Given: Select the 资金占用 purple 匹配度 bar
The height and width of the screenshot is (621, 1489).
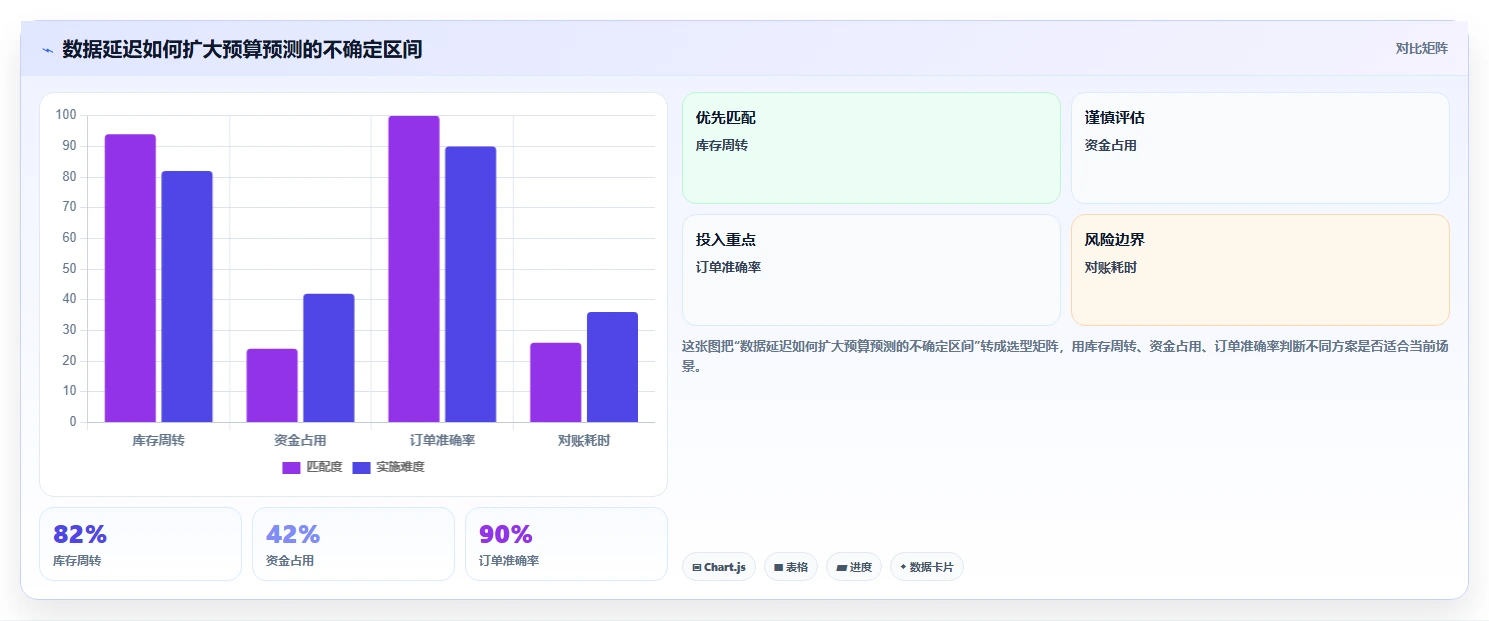Looking at the screenshot, I should [272, 385].
